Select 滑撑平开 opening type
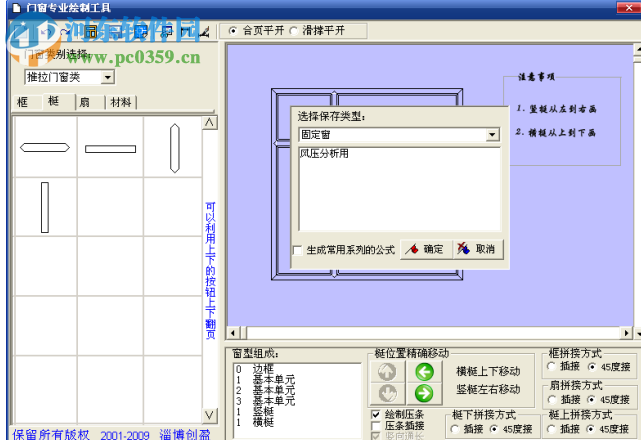641x440 pixels. (x=294, y=31)
